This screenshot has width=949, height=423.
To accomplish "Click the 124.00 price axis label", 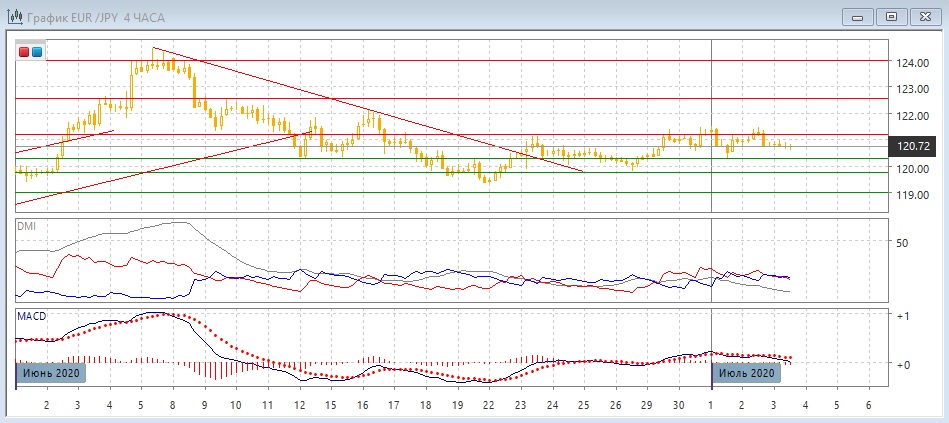I will coord(911,62).
